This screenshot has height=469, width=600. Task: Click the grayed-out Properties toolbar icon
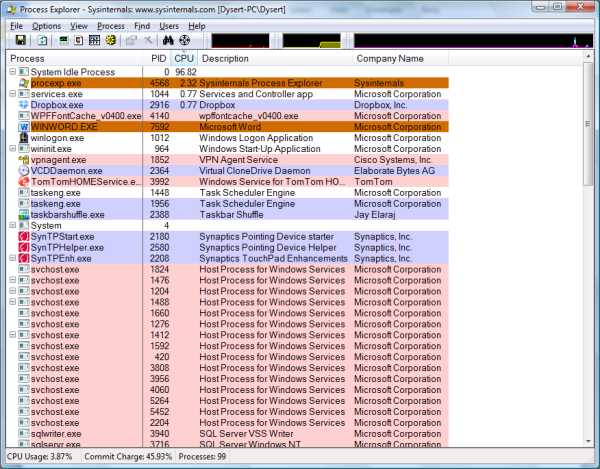point(132,40)
